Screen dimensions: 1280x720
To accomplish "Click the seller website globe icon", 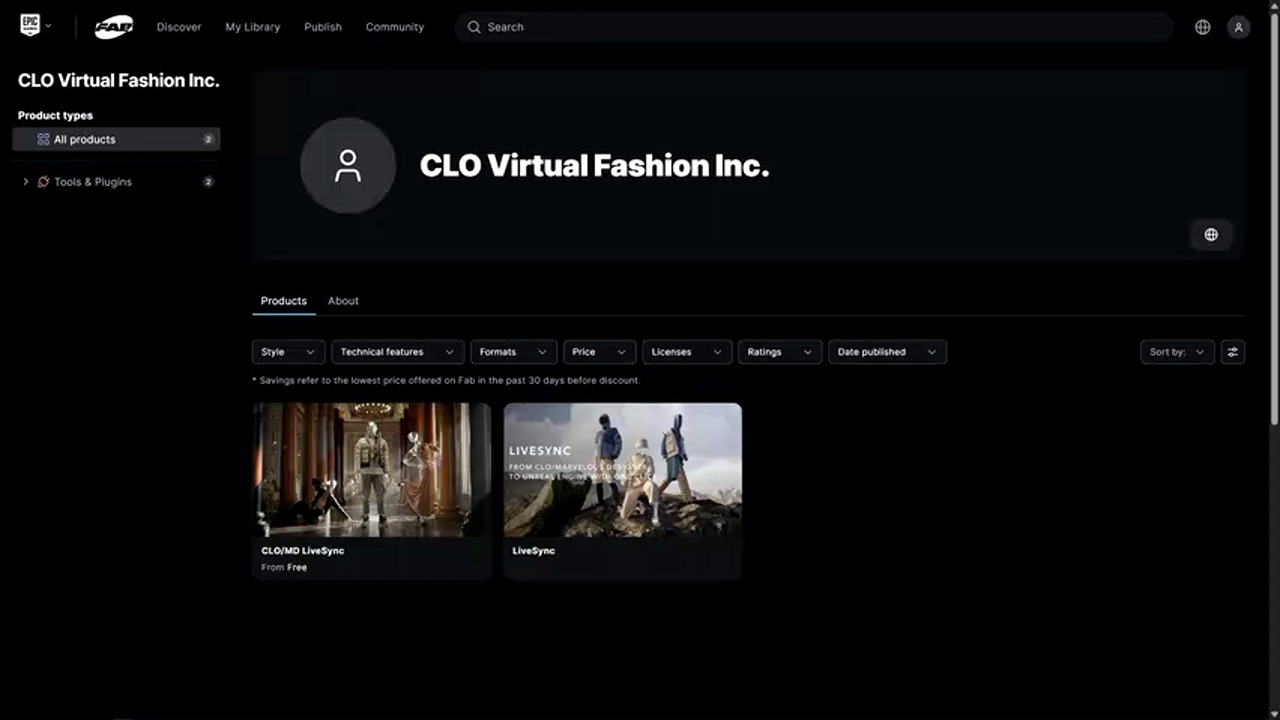I will click(x=1211, y=235).
